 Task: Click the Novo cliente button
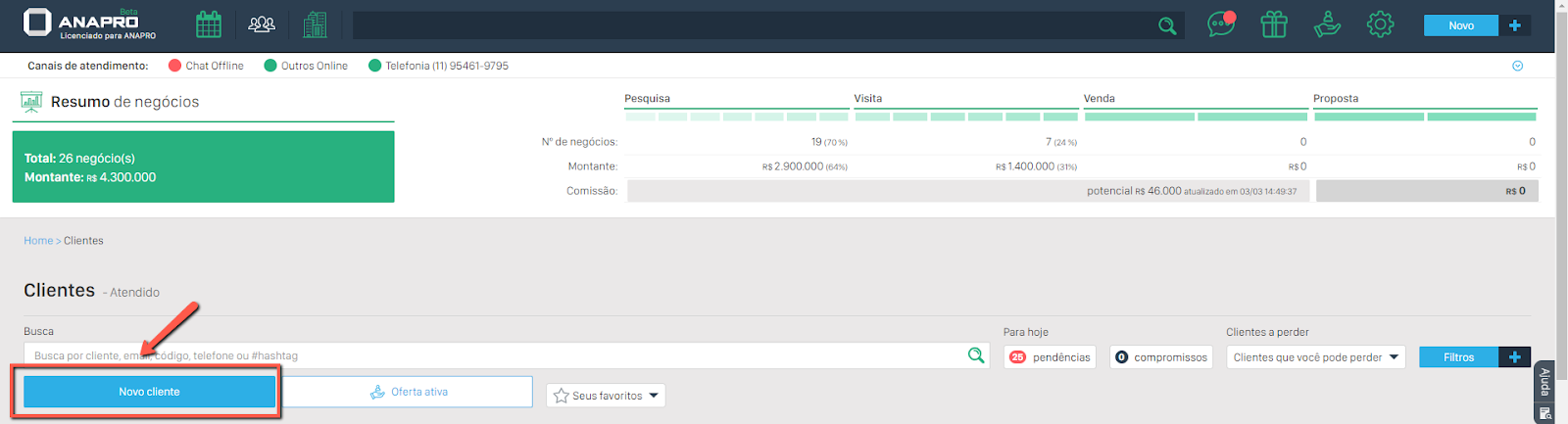[x=149, y=392]
